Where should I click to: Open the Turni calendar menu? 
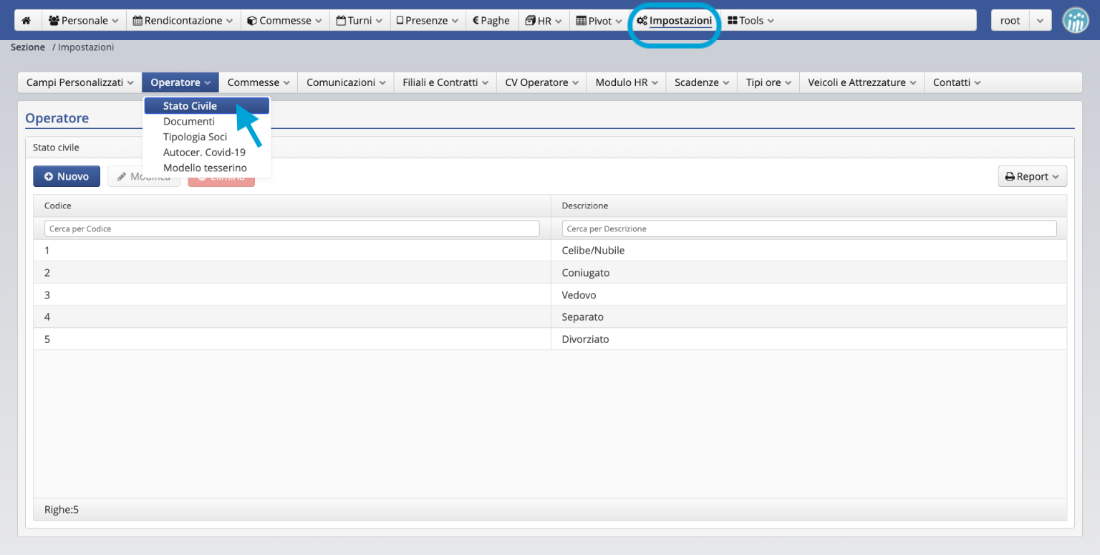(359, 20)
